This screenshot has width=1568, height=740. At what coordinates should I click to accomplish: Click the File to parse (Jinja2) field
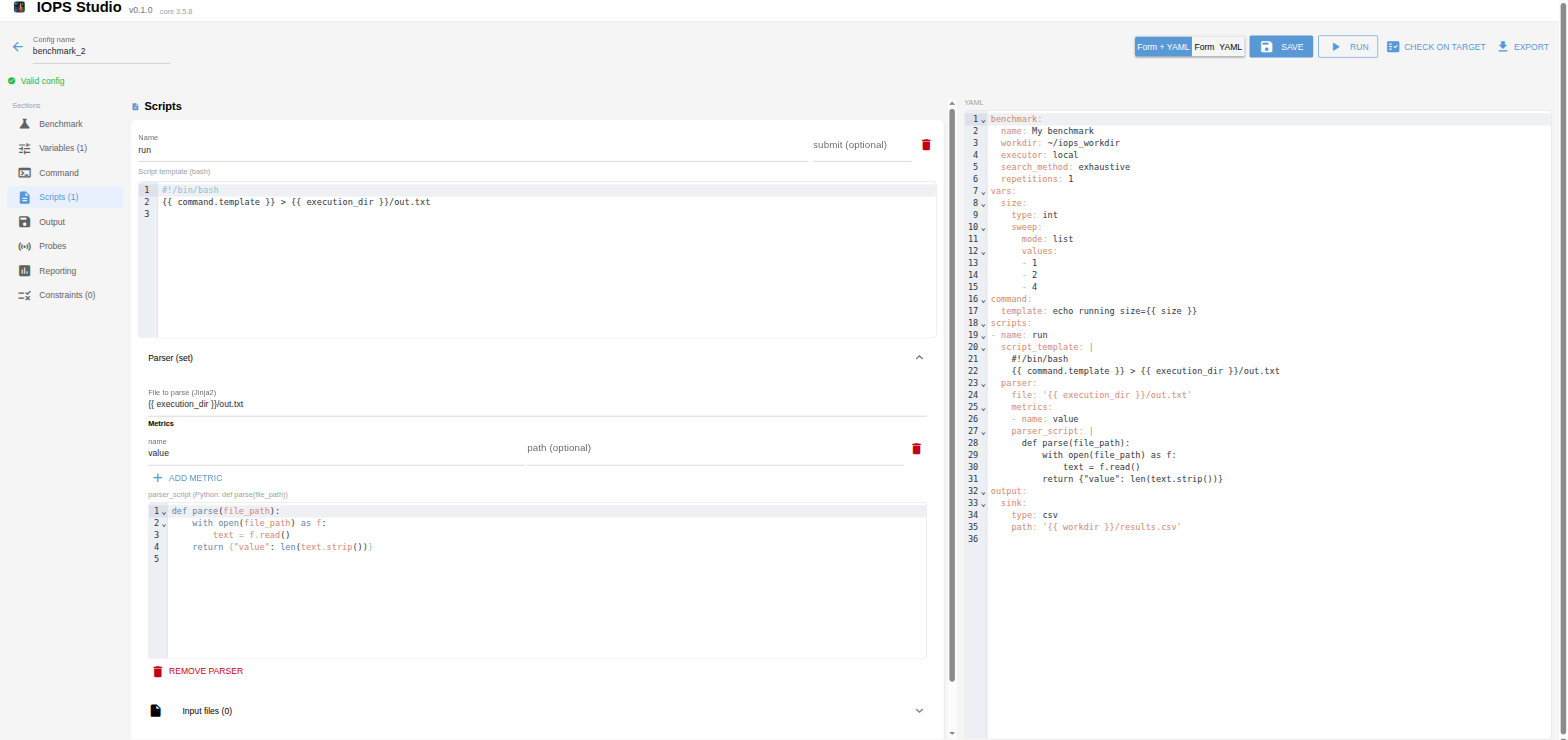click(x=537, y=405)
